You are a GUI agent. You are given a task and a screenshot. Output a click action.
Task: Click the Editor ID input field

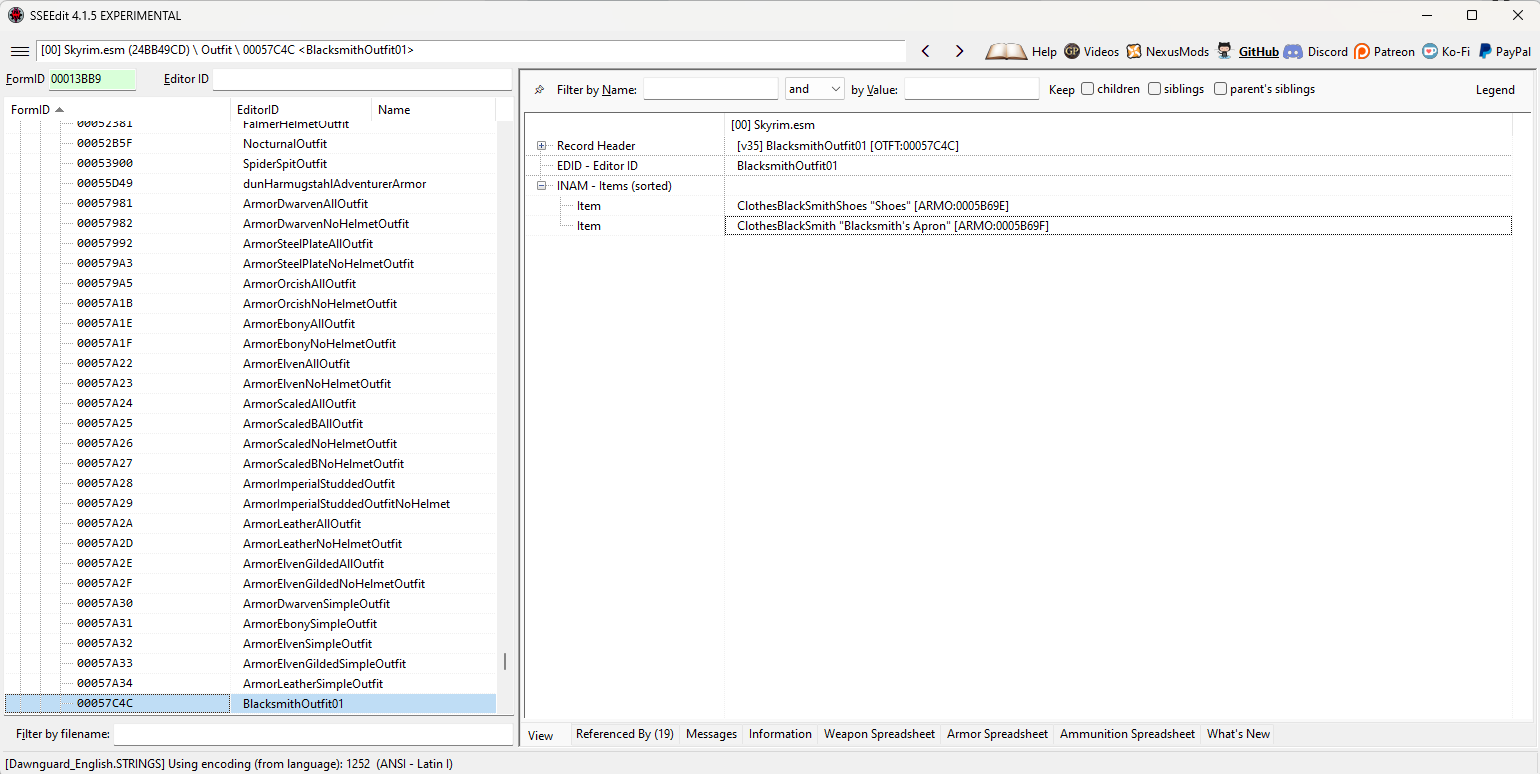pos(362,79)
